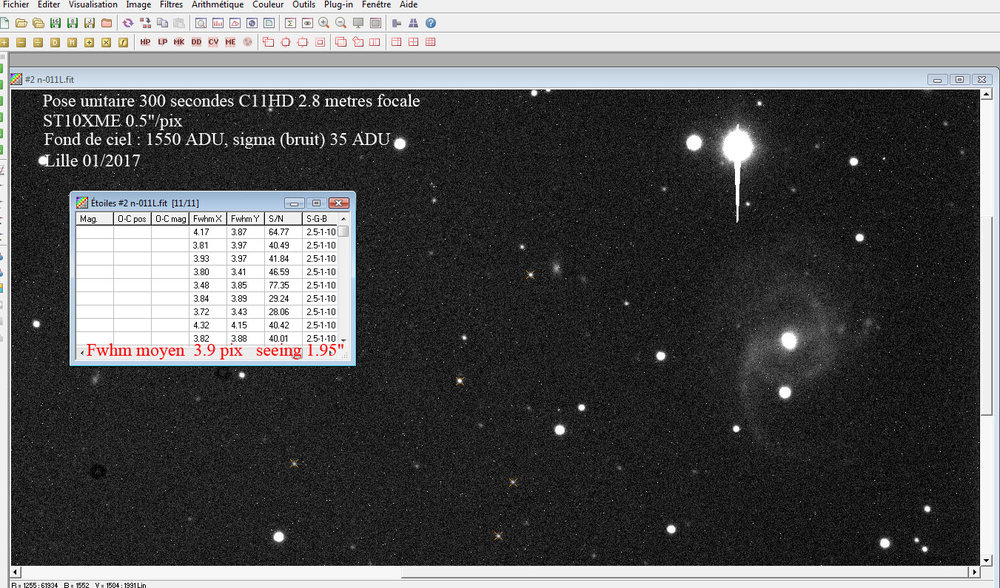Click the purple reload arrows icon
The image size is (1000, 588).
(128, 23)
